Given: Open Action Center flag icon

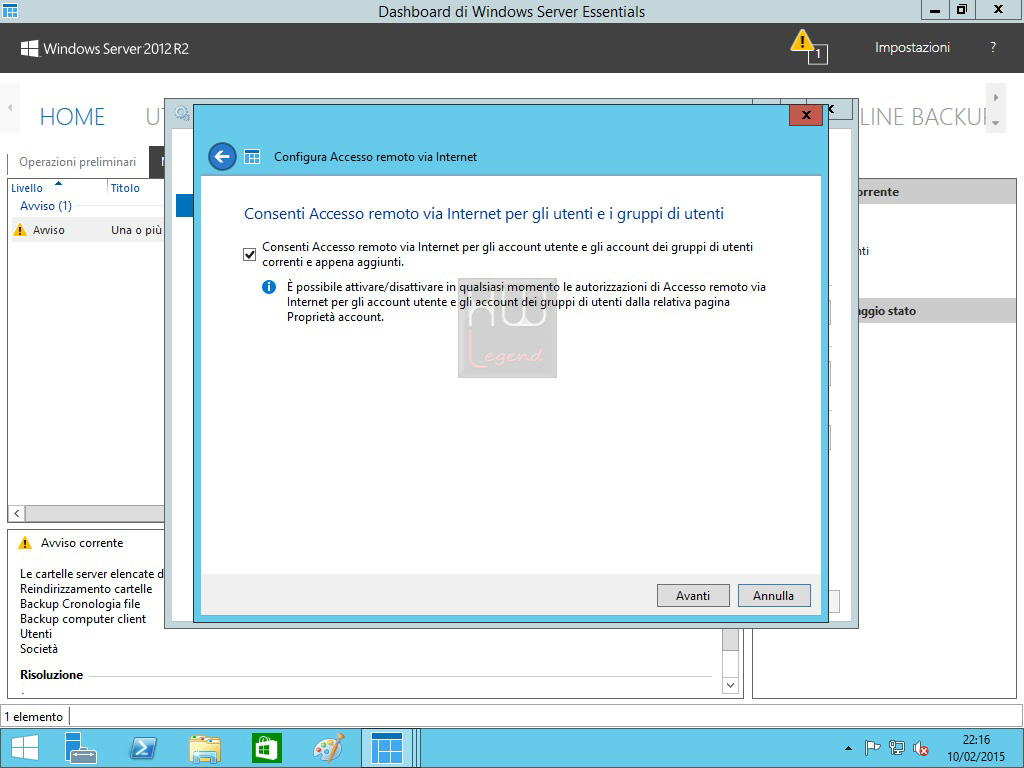Looking at the screenshot, I should pyautogui.click(x=872, y=748).
